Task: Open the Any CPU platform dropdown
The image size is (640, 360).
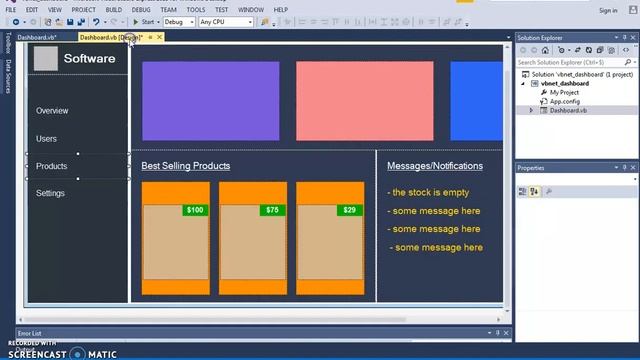Action: [x=226, y=22]
